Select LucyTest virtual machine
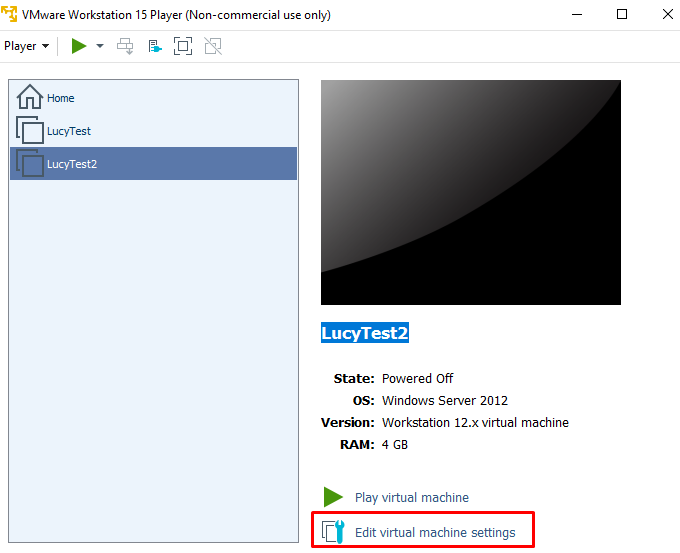The image size is (680, 553). pos(153,131)
